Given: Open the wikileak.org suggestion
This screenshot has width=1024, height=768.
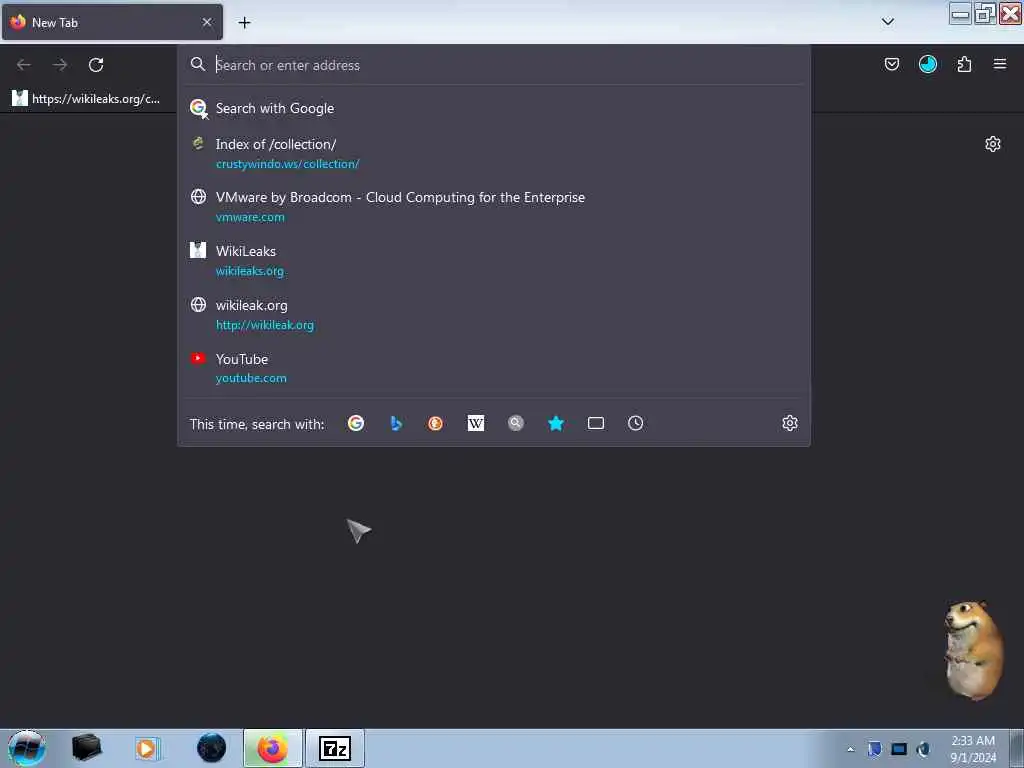Looking at the screenshot, I should click(494, 314).
